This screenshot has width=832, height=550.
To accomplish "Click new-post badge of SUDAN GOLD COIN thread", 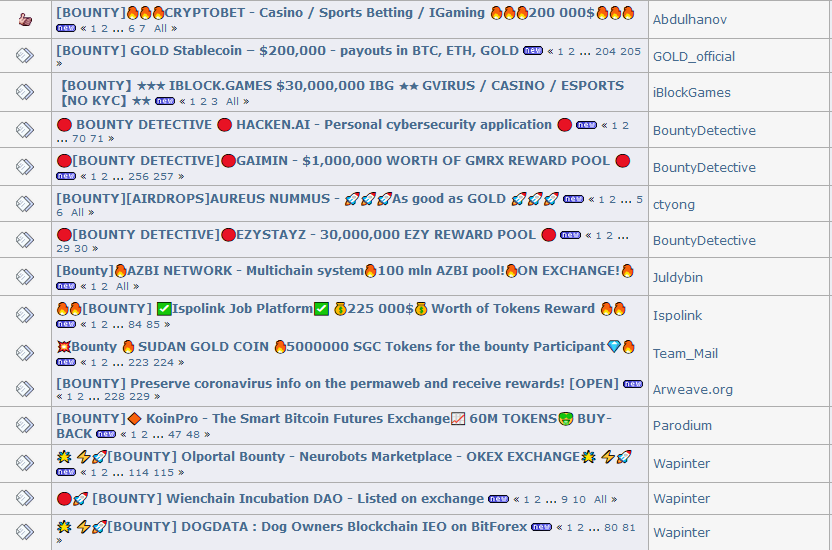I will 66,362.
